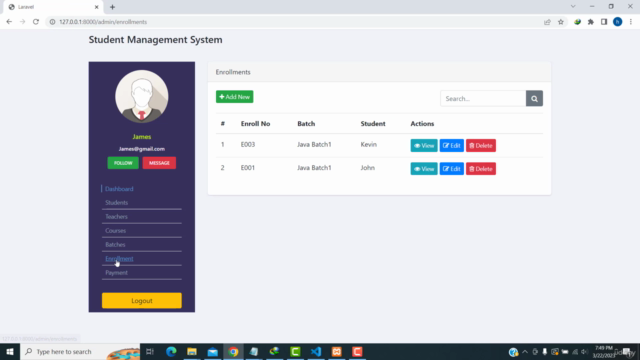Click the green FOLLOW button

click(x=123, y=163)
